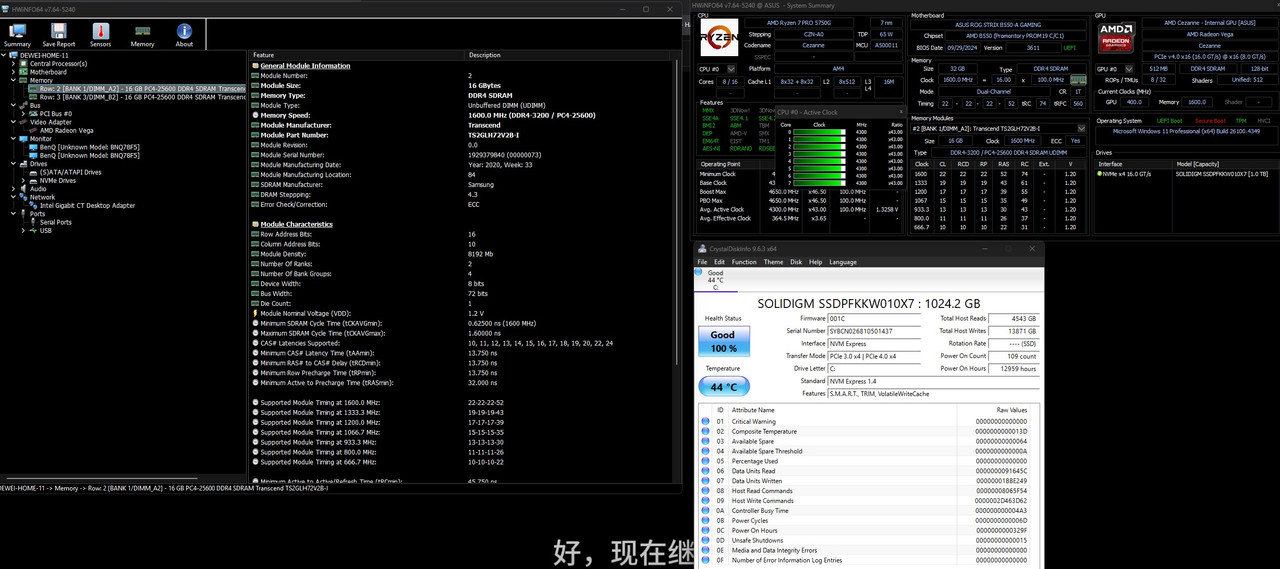The width and height of the screenshot is (1280, 569).
Task: Select Row: 3 [BANK 3/DIMM_B2] memory entry
Action: coord(135,97)
